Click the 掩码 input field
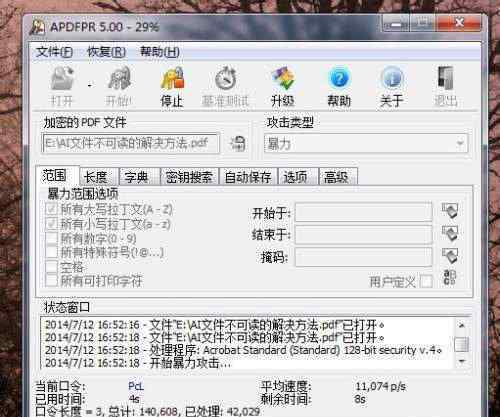Viewport: 500px width, 417px height. point(363,257)
